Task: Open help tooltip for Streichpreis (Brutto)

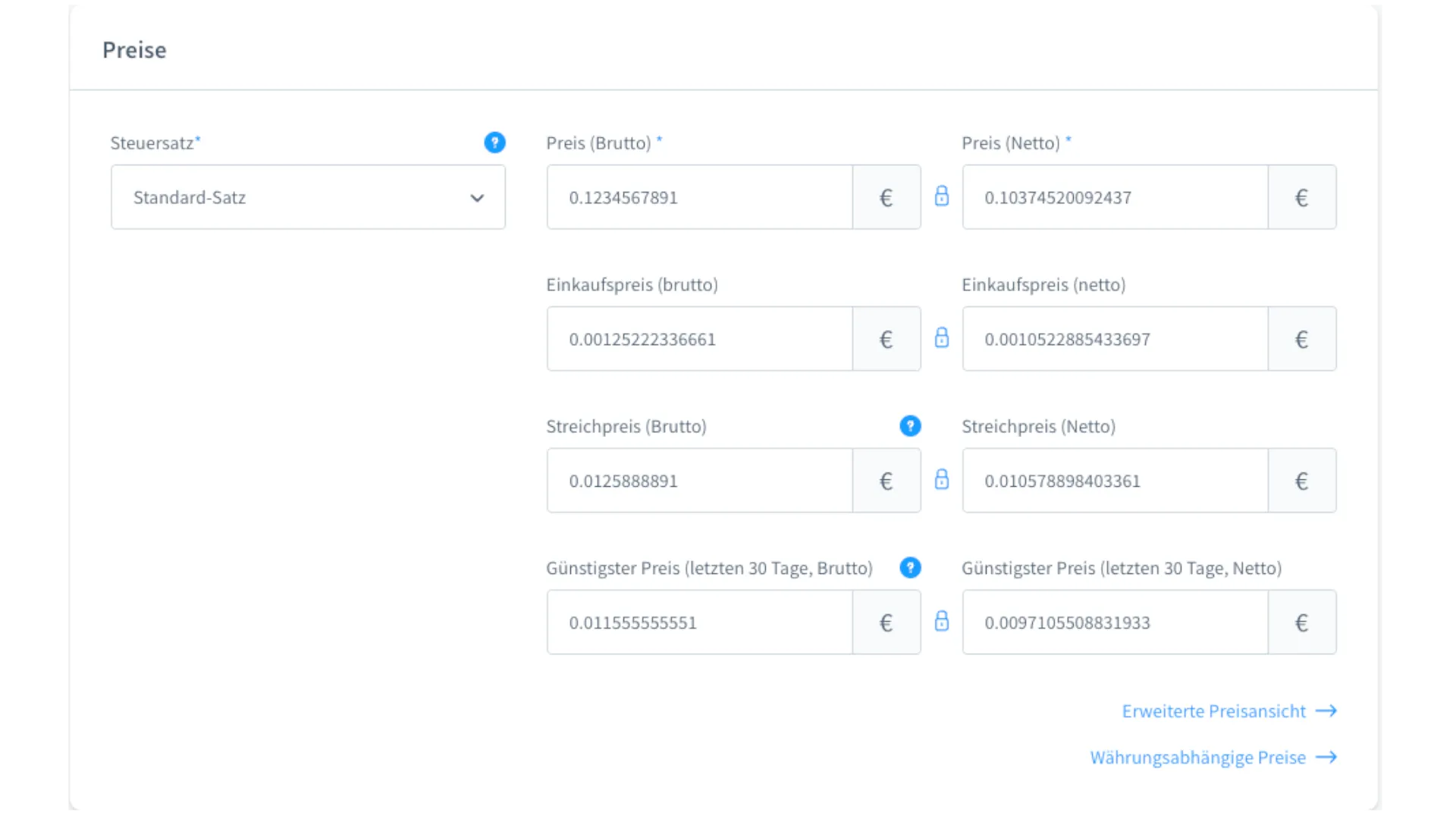Action: pyautogui.click(x=910, y=426)
